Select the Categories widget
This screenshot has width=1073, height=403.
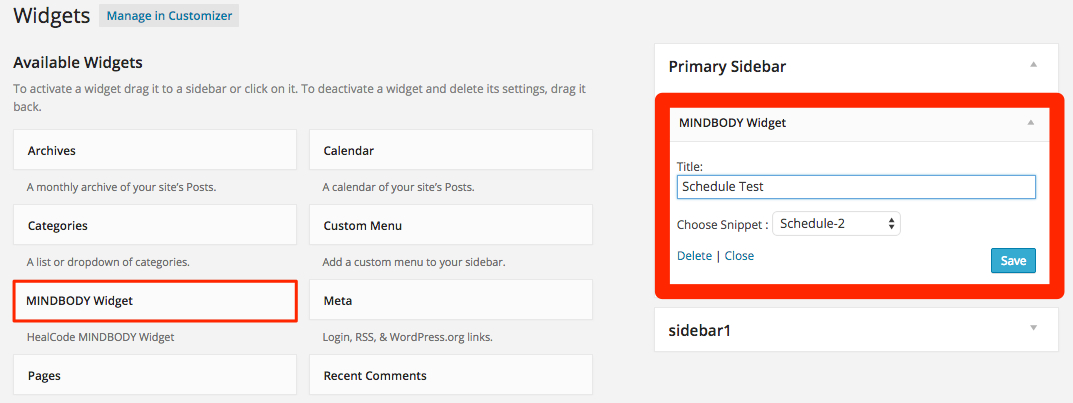(155, 225)
